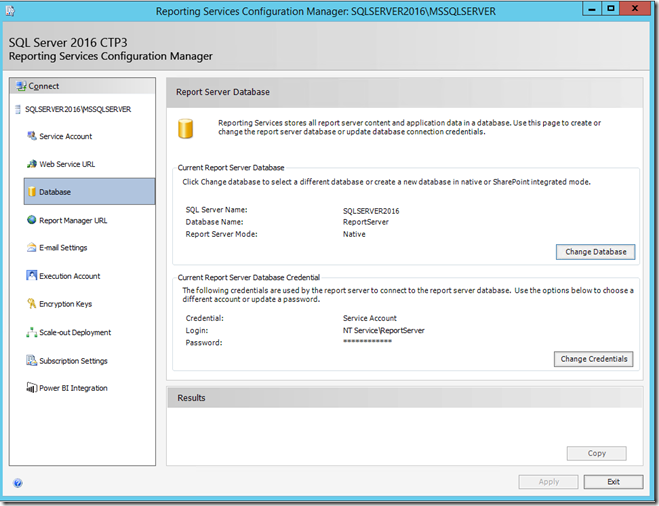Screen dimensions: 659x506
Task: Click the E-mail Settings envelope icon
Action: [x=31, y=248]
